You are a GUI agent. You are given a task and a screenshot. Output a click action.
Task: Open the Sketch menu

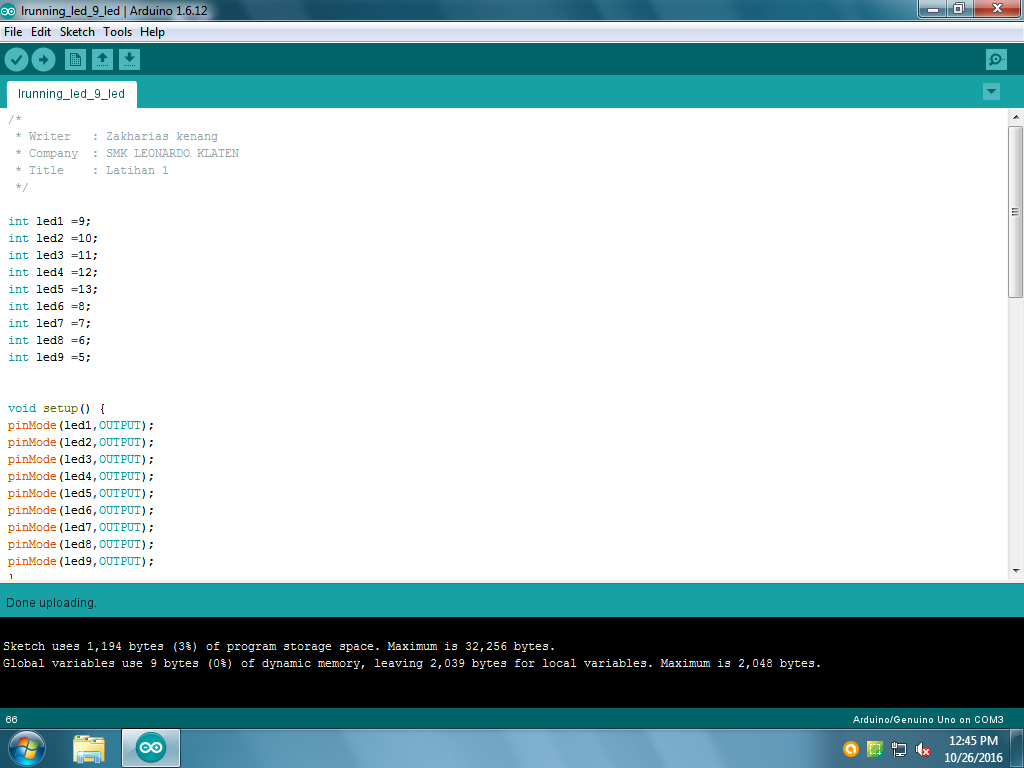pos(77,32)
